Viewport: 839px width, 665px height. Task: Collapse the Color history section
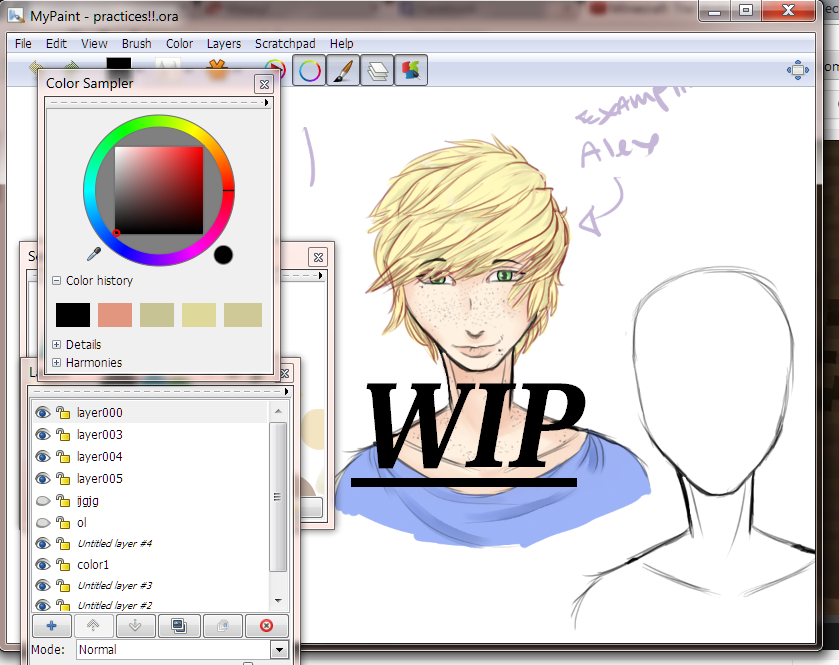tap(56, 280)
